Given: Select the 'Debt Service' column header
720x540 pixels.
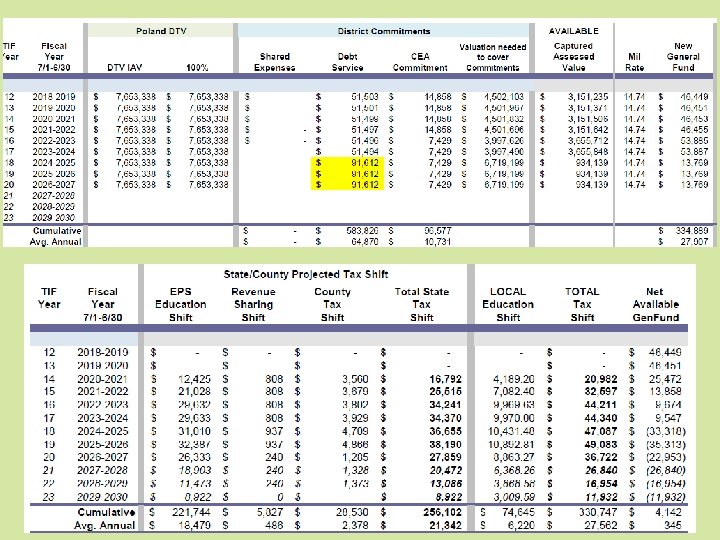Looking at the screenshot, I should click(x=347, y=62).
